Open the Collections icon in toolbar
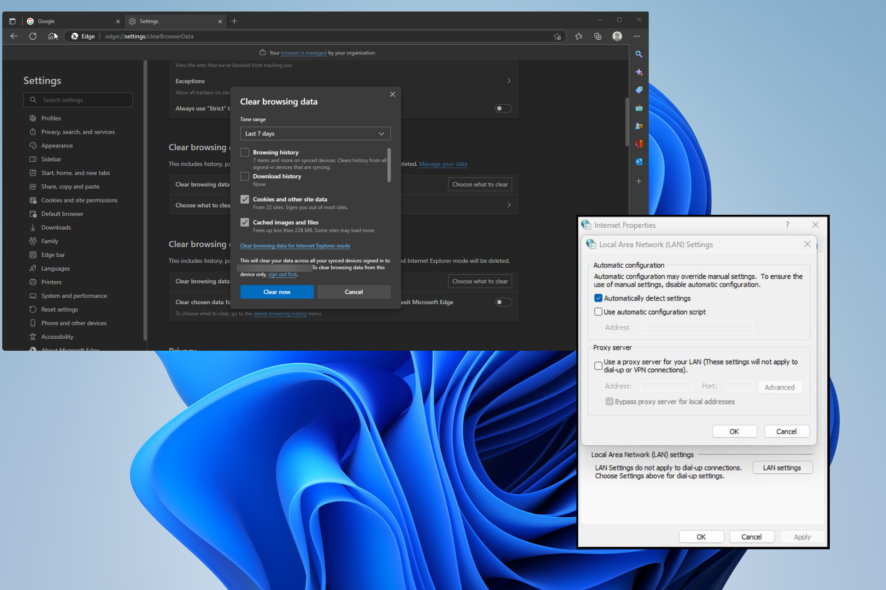 (x=597, y=36)
